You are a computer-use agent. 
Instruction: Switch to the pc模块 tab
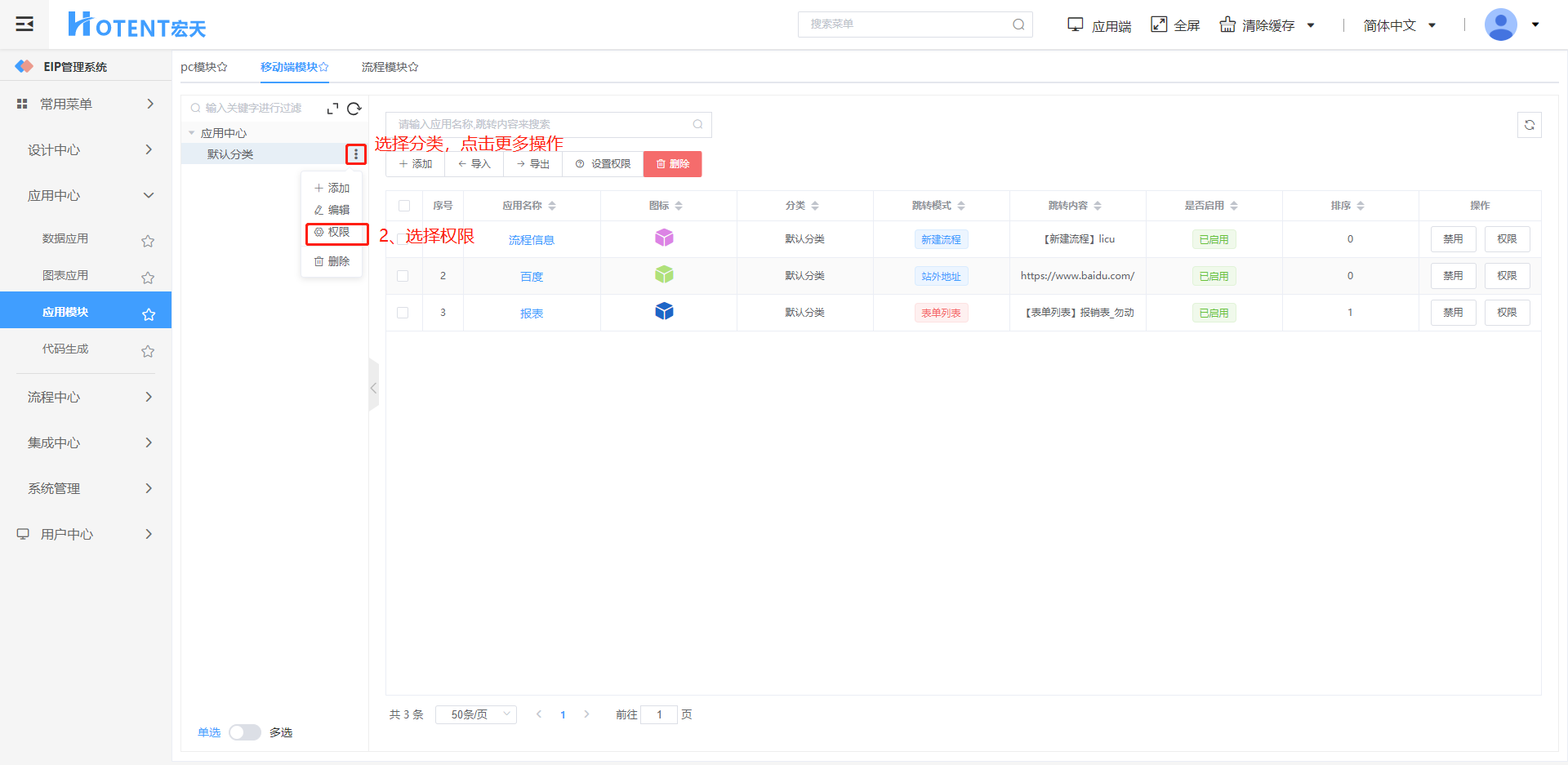pos(203,67)
